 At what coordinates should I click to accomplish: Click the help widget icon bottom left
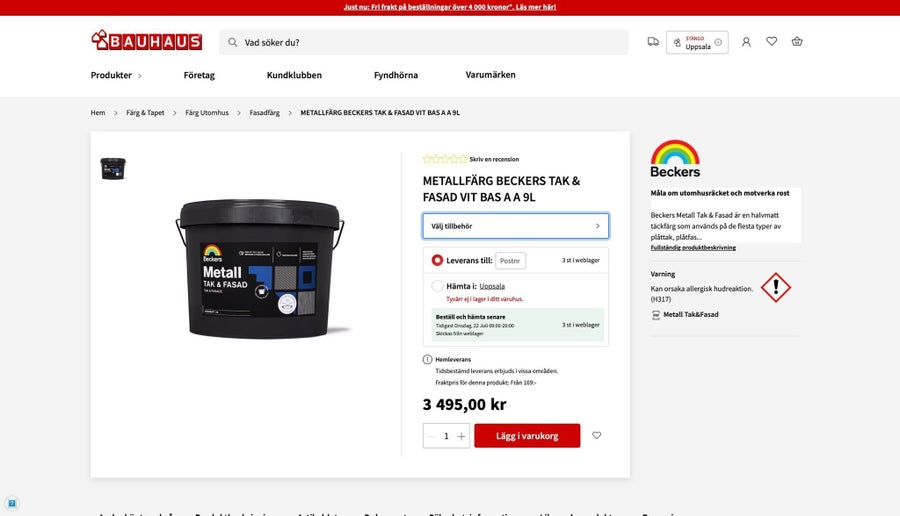pos(12,503)
